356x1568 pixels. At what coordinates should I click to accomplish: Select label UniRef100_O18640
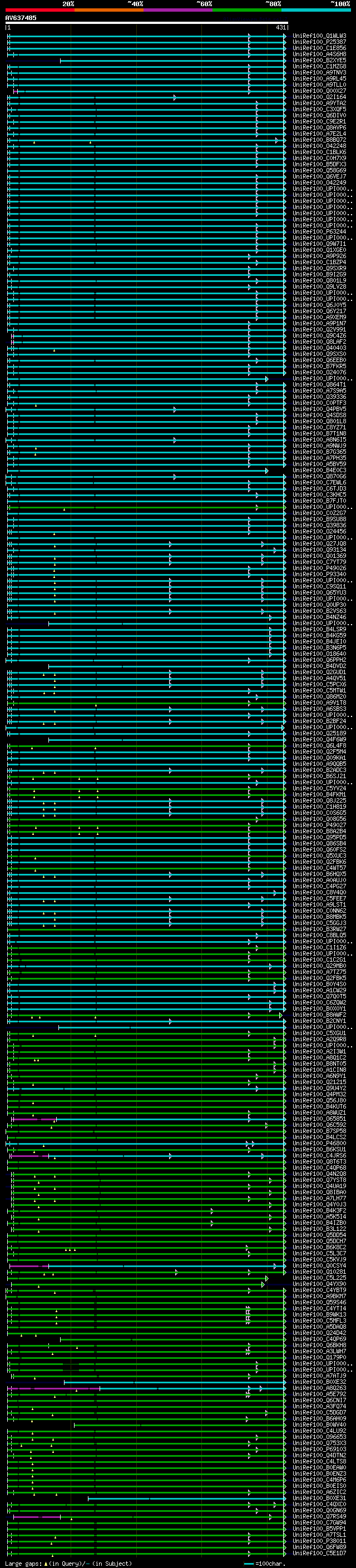[x=319, y=653]
